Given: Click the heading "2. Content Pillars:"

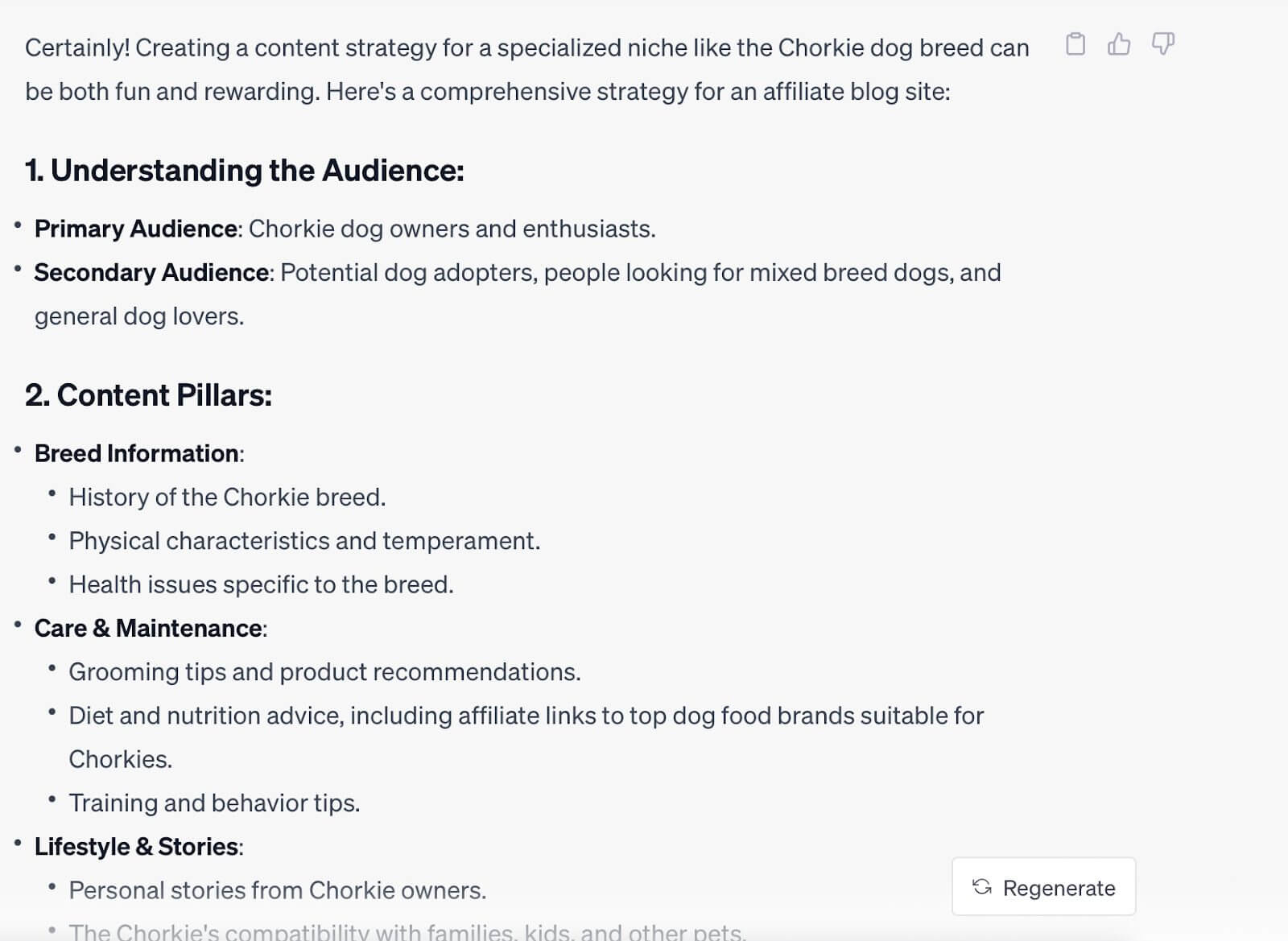Looking at the screenshot, I should point(149,395).
